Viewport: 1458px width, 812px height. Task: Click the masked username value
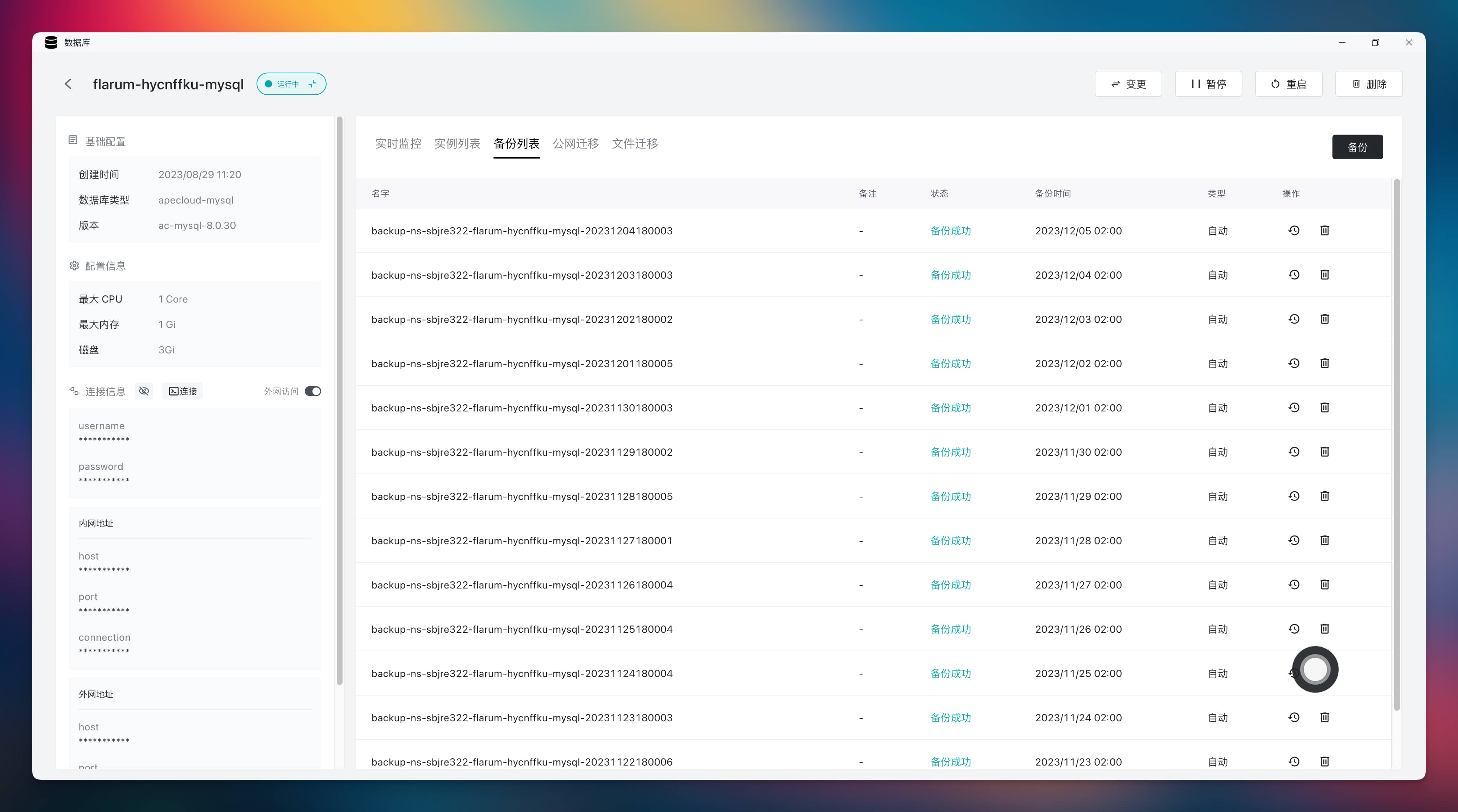(104, 440)
